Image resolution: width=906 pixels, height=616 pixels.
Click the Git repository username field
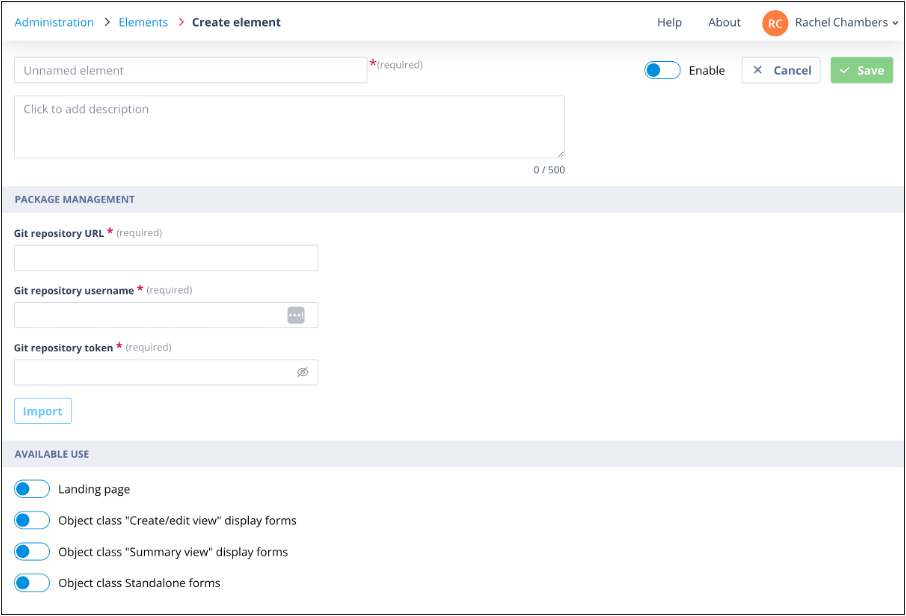166,315
